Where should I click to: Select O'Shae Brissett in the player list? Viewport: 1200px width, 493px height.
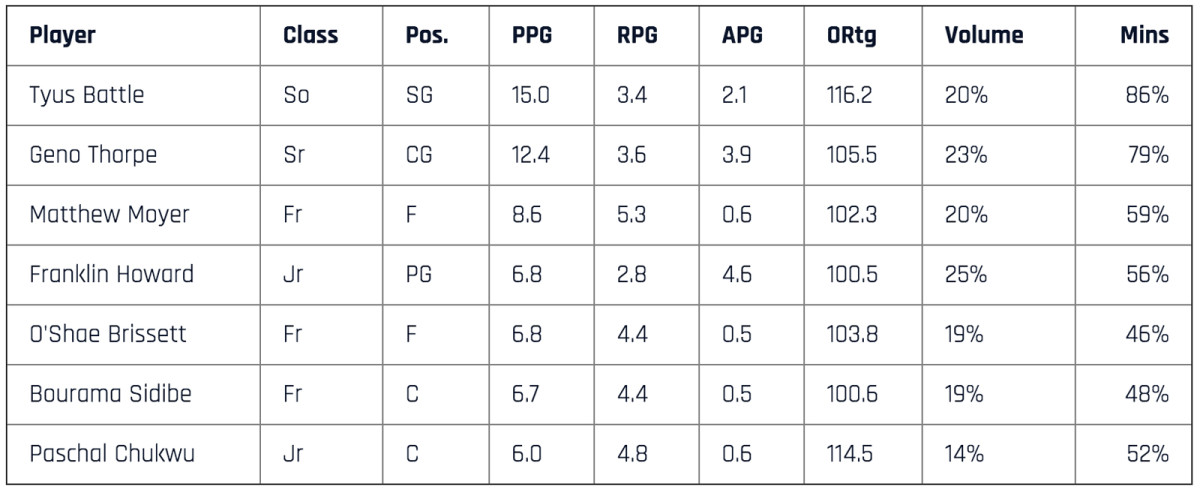108,334
